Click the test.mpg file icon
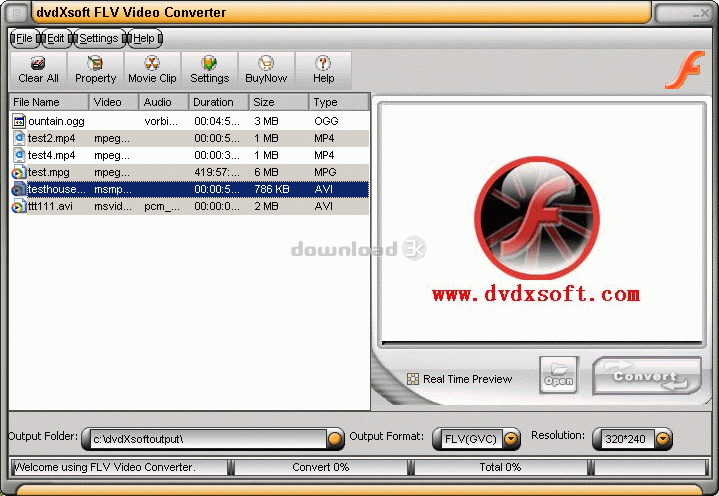Screen dimensions: 719x496 18,172
